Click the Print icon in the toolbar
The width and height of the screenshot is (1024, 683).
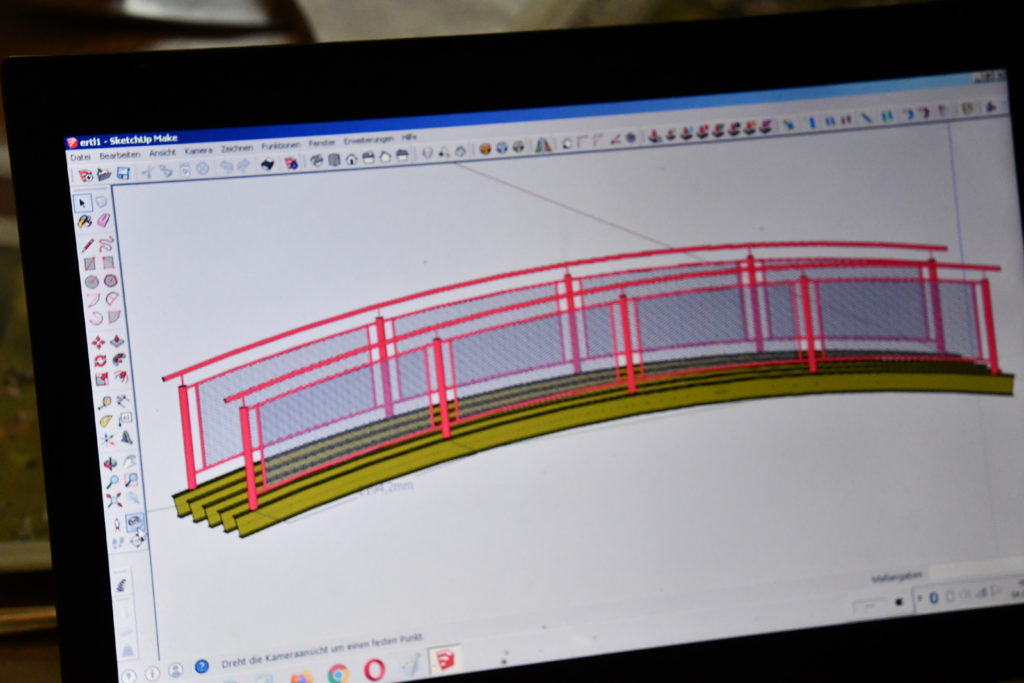267,165
